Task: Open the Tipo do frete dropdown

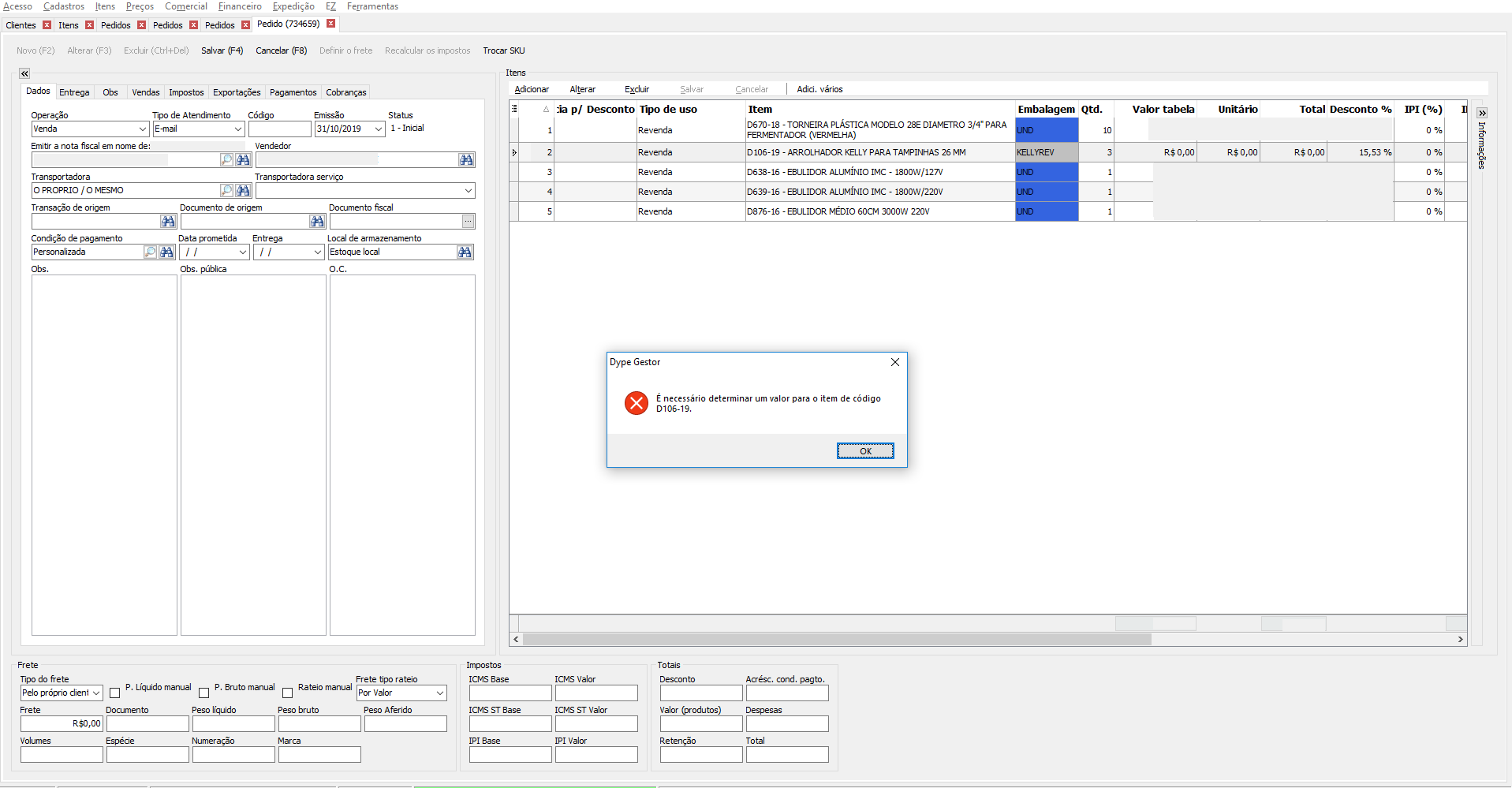Action: pyautogui.click(x=96, y=693)
